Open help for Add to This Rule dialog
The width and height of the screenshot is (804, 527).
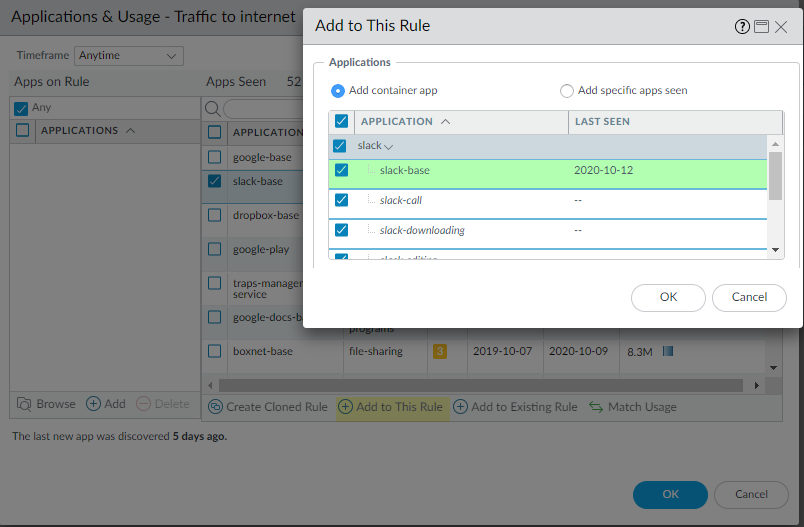coord(742,27)
